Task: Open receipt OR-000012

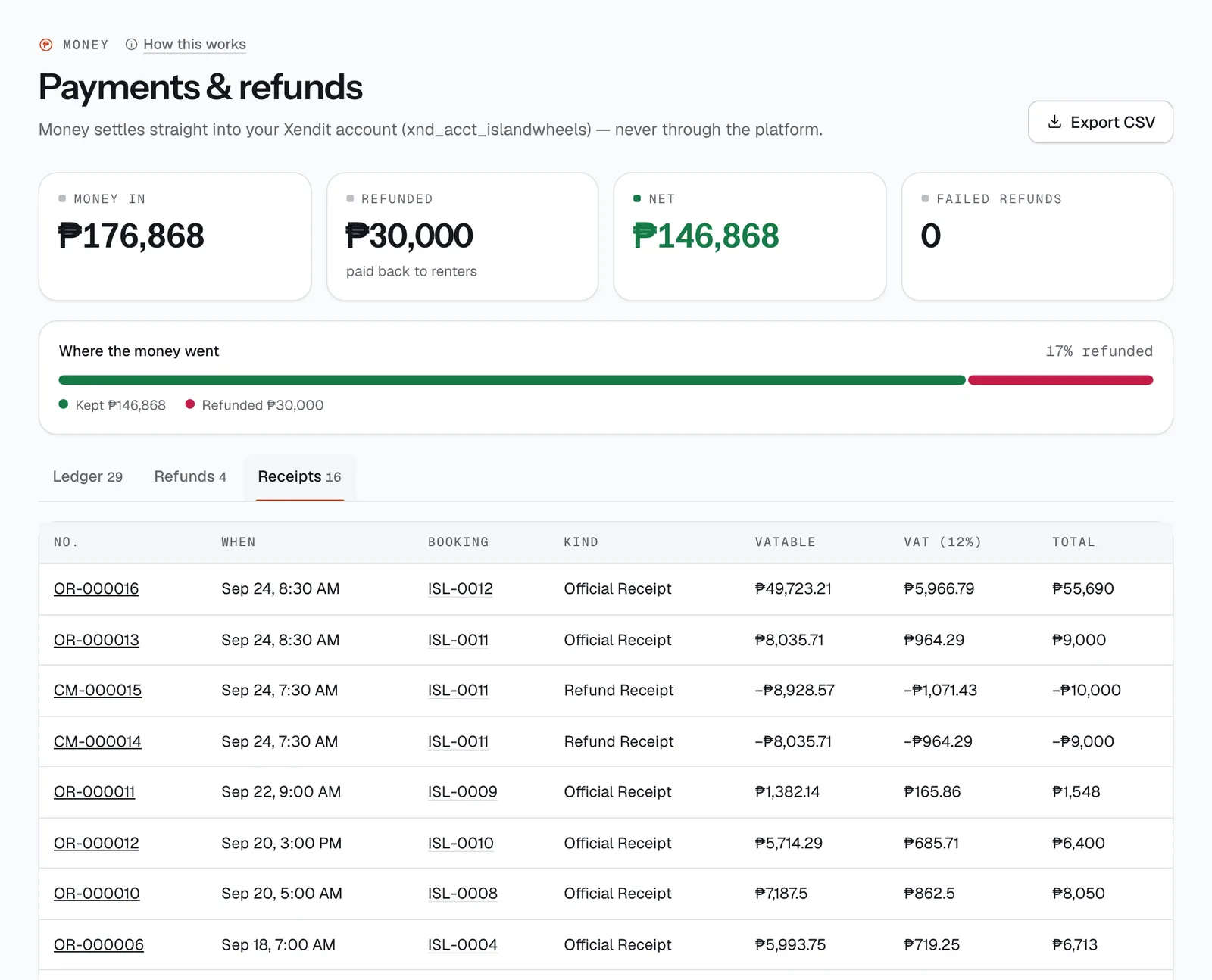Action: click(x=96, y=844)
